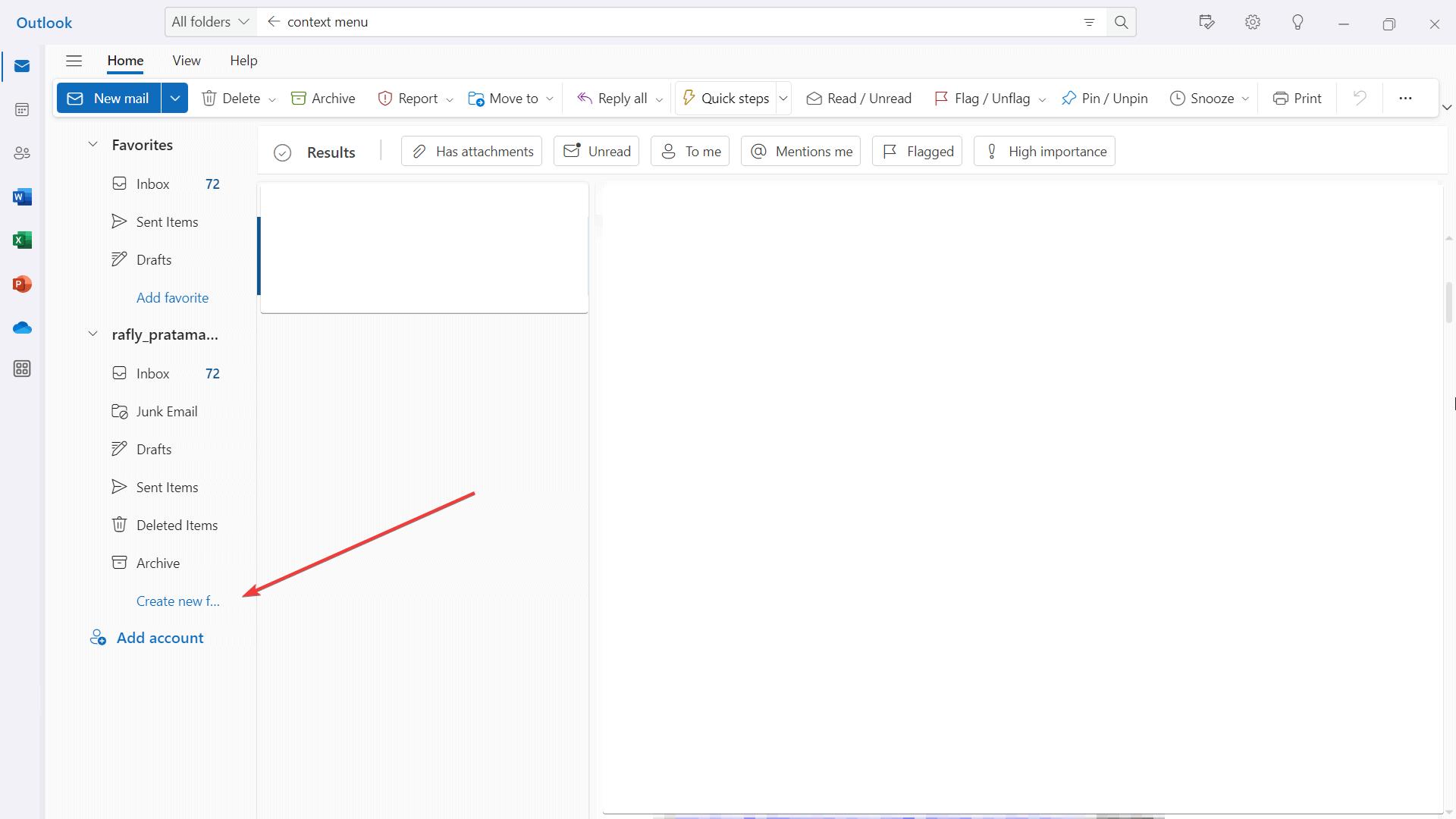
Task: Click the Quick steps button
Action: pos(726,98)
